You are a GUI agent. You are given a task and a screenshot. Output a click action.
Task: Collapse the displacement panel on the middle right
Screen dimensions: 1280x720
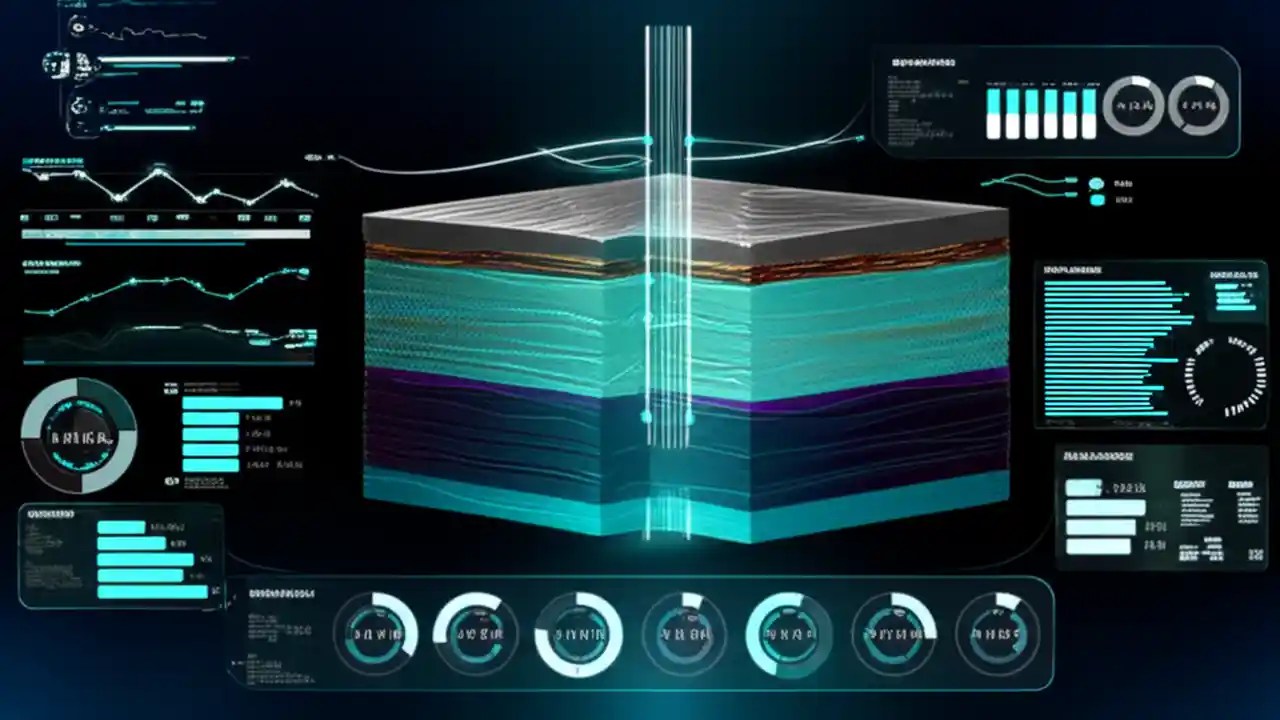(x=1072, y=268)
